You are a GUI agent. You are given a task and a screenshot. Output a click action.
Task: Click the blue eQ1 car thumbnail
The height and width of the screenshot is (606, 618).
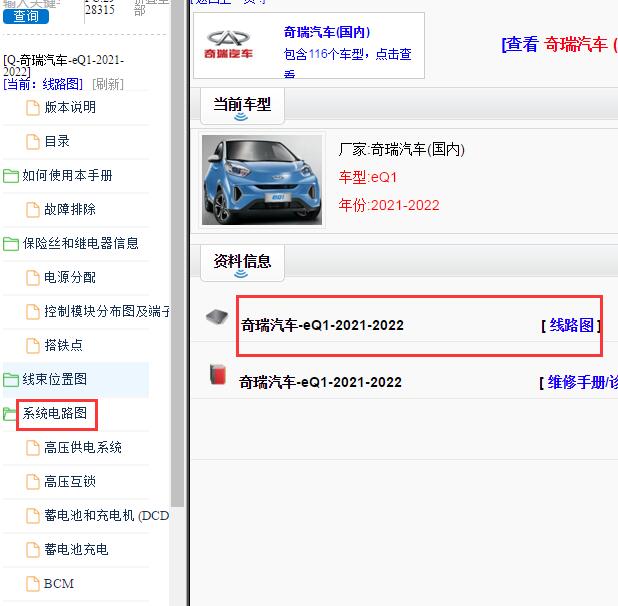click(x=262, y=180)
